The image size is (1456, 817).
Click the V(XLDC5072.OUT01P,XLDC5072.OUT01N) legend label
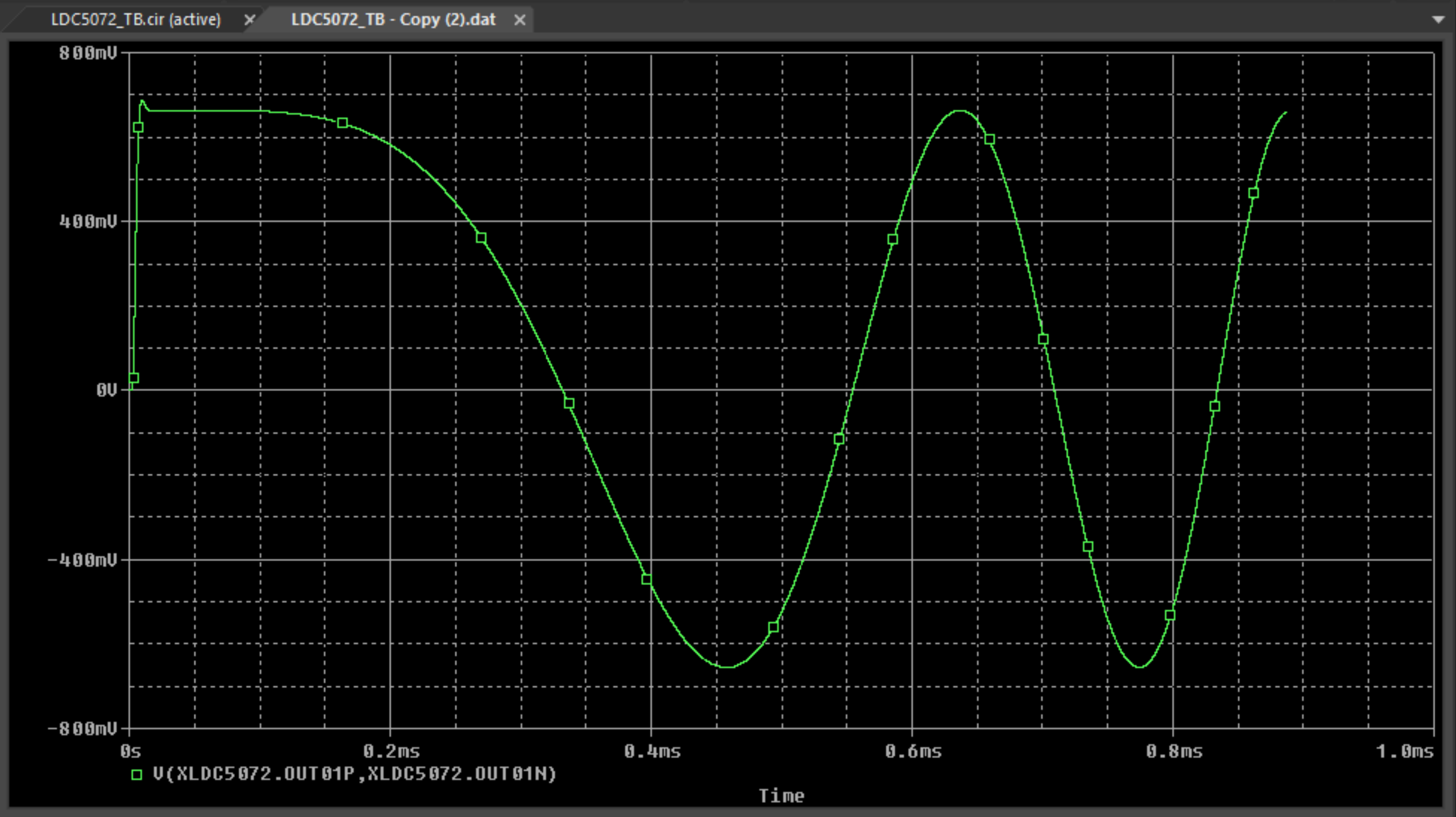pos(356,774)
